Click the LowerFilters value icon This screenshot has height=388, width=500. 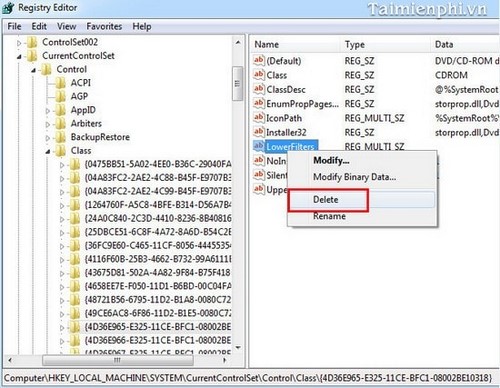[x=259, y=146]
